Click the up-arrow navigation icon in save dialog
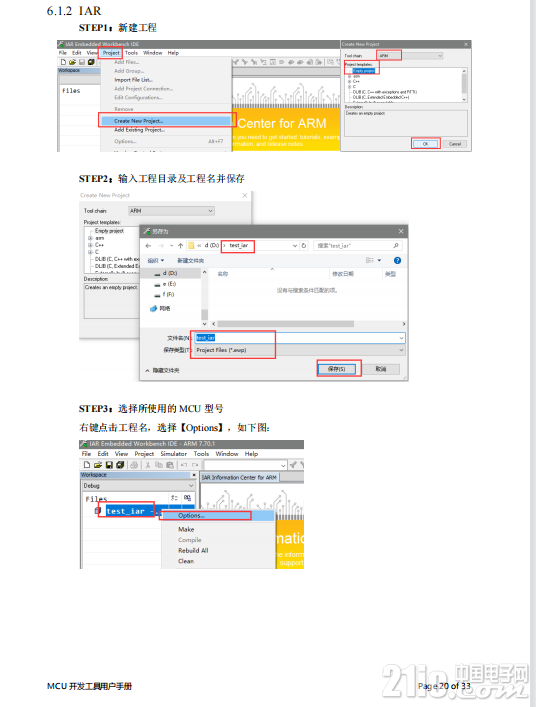This screenshot has width=536, height=707. (x=180, y=246)
